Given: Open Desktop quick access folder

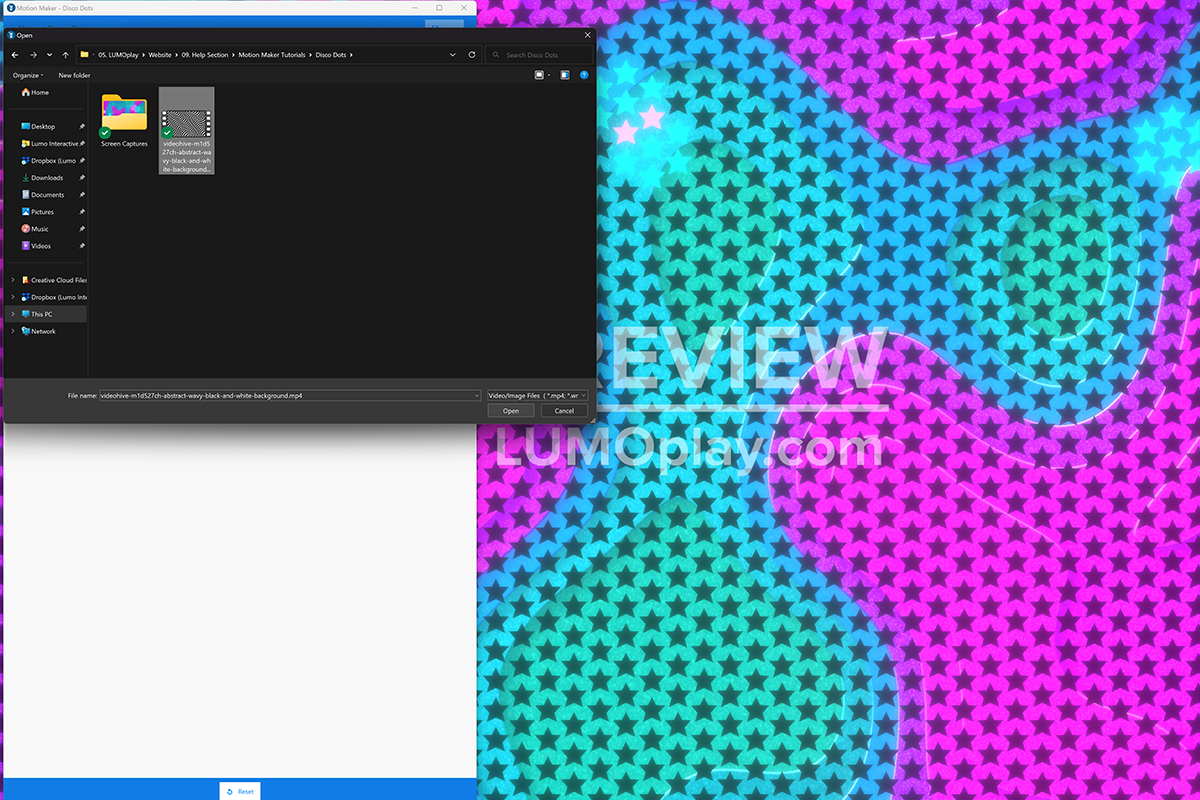Looking at the screenshot, I should (38, 126).
